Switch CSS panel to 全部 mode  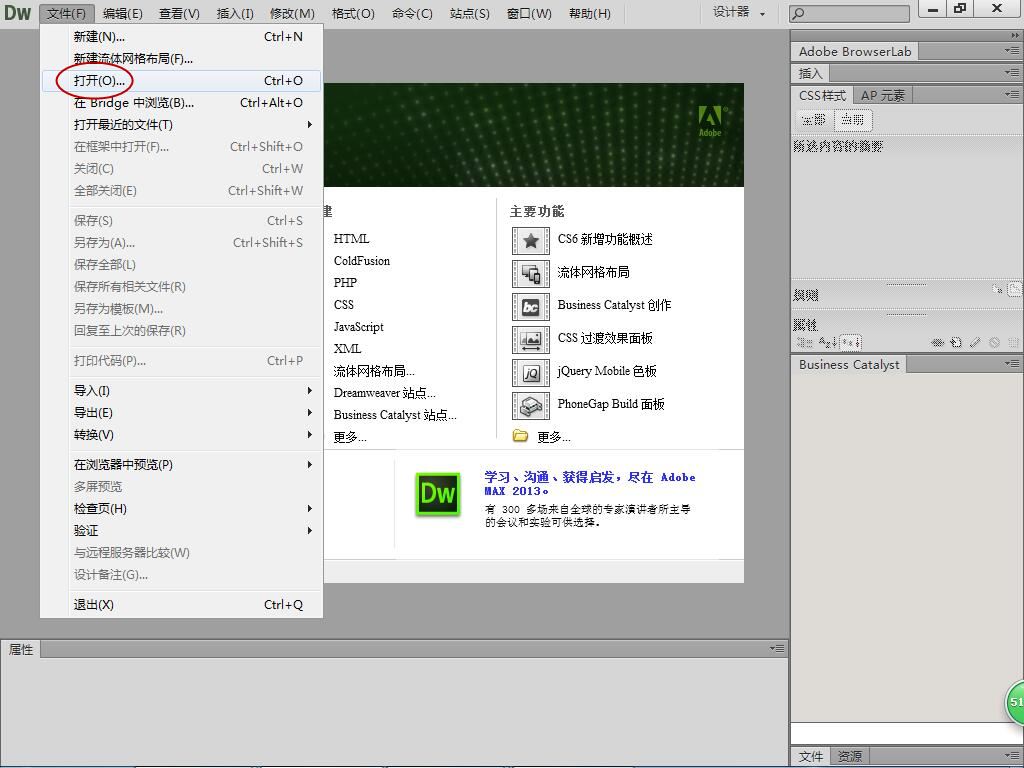(814, 120)
